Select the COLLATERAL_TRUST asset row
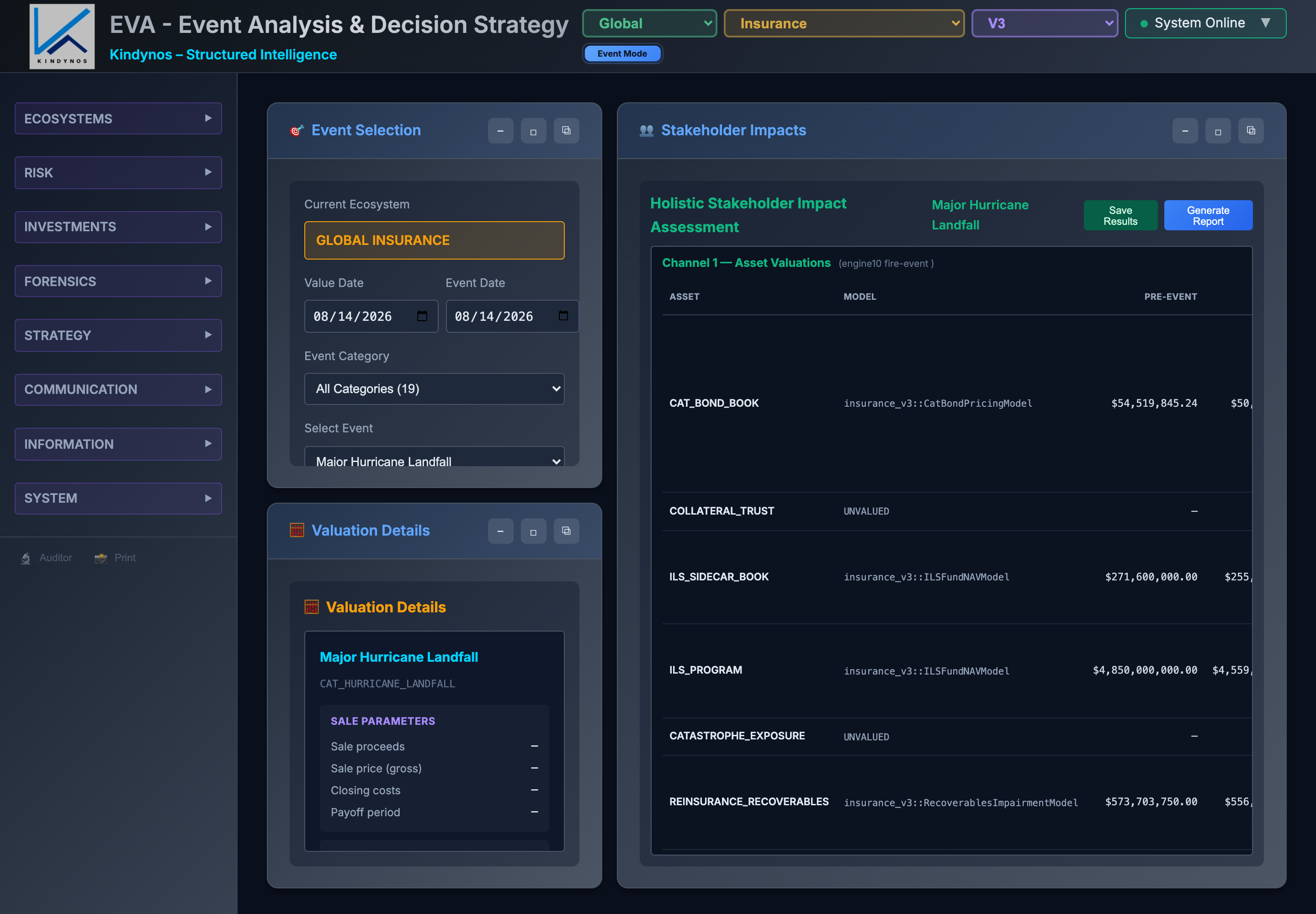The width and height of the screenshot is (1316, 914). (956, 511)
